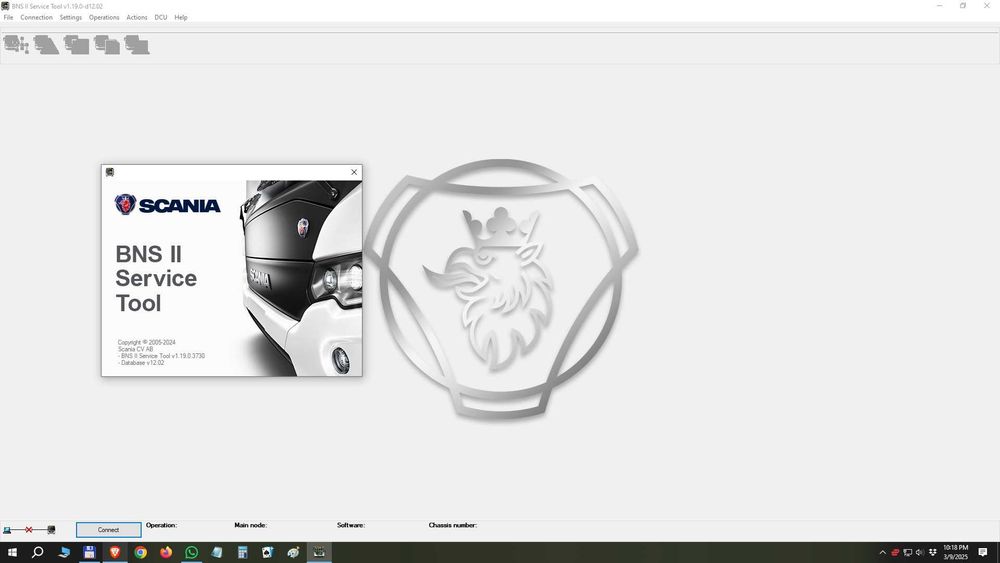The height and width of the screenshot is (563, 1000).
Task: Open the app right of Solitaire on taskbar
Action: [293, 552]
